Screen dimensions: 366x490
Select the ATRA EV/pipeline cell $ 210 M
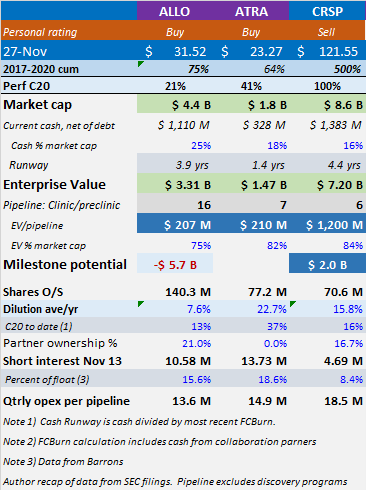pyautogui.click(x=251, y=225)
